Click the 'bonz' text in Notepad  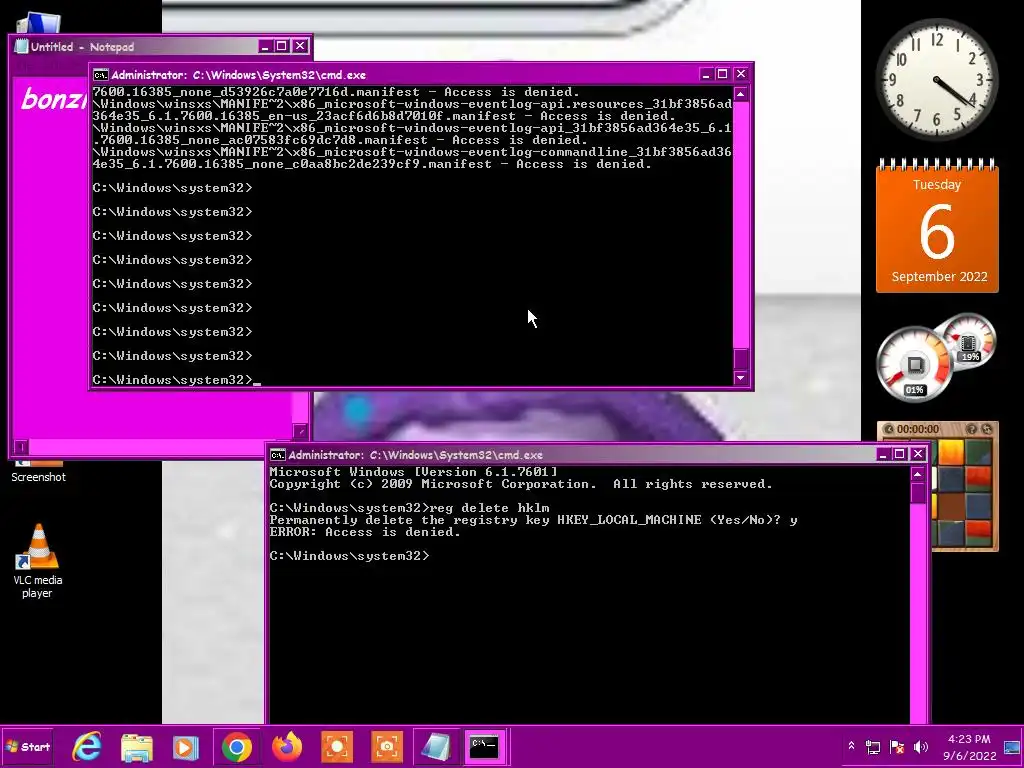pyautogui.click(x=54, y=99)
